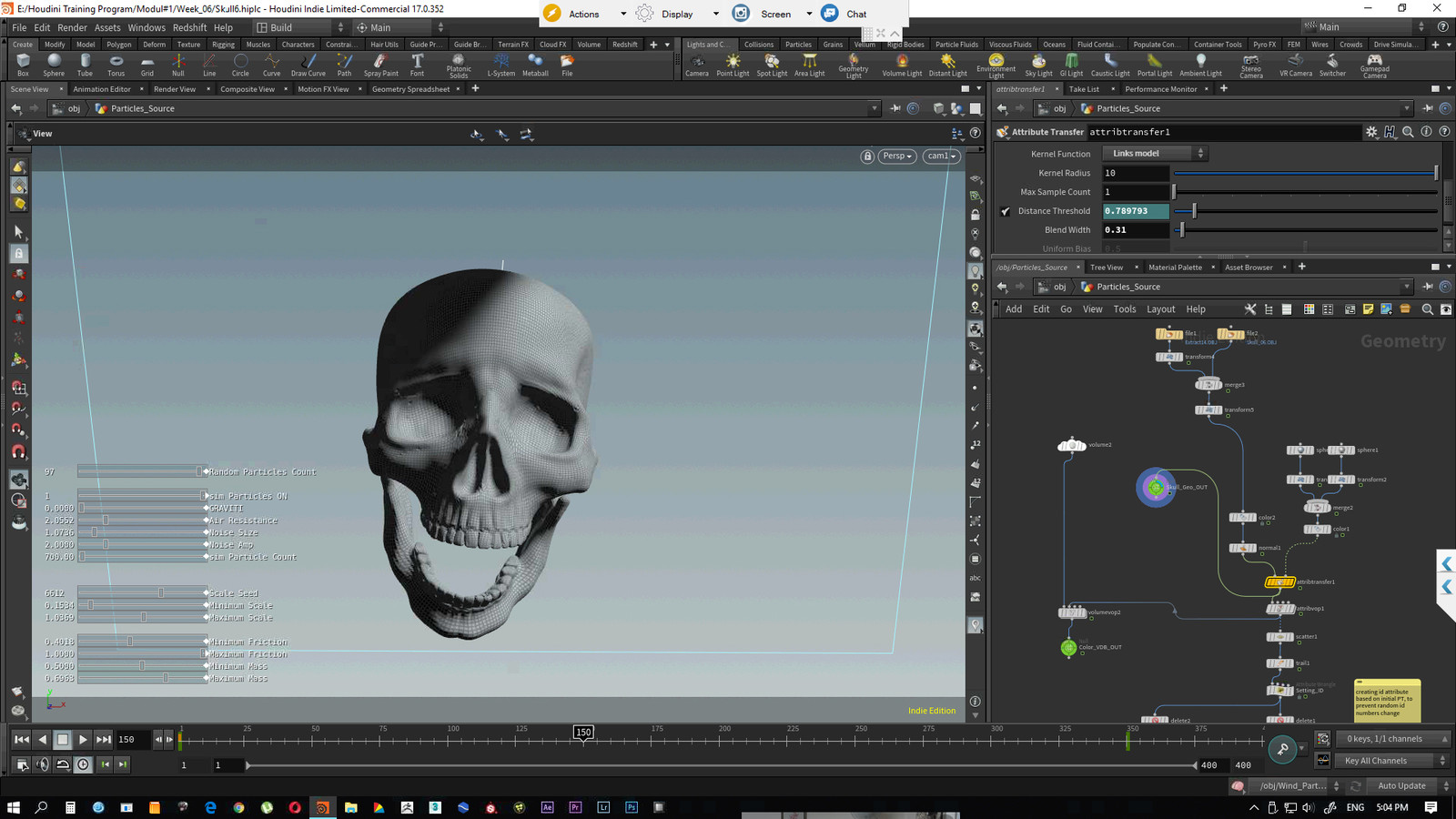Select the Sphere tool on the Create shelf

pos(54,64)
